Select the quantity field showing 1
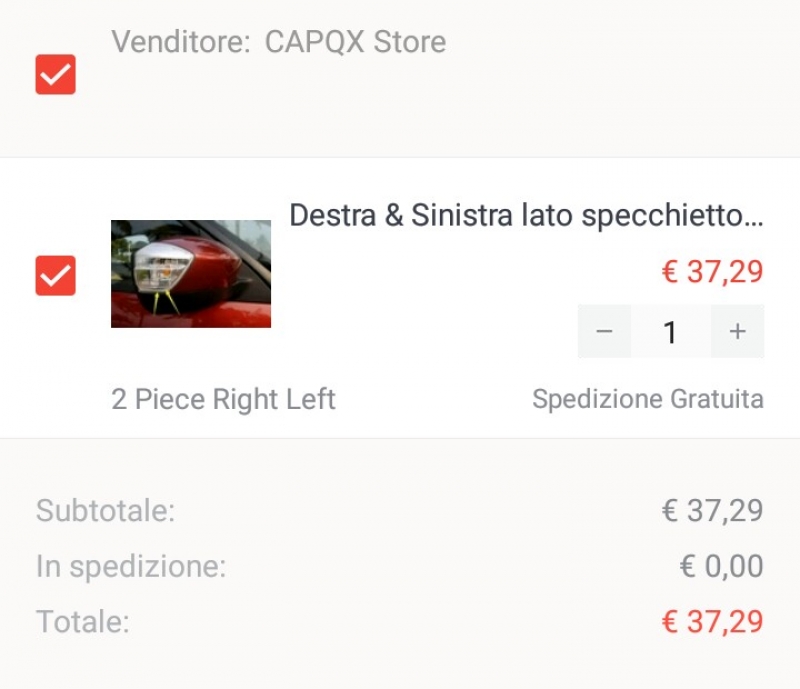Screen dimensions: 800x689 pyautogui.click(x=670, y=332)
